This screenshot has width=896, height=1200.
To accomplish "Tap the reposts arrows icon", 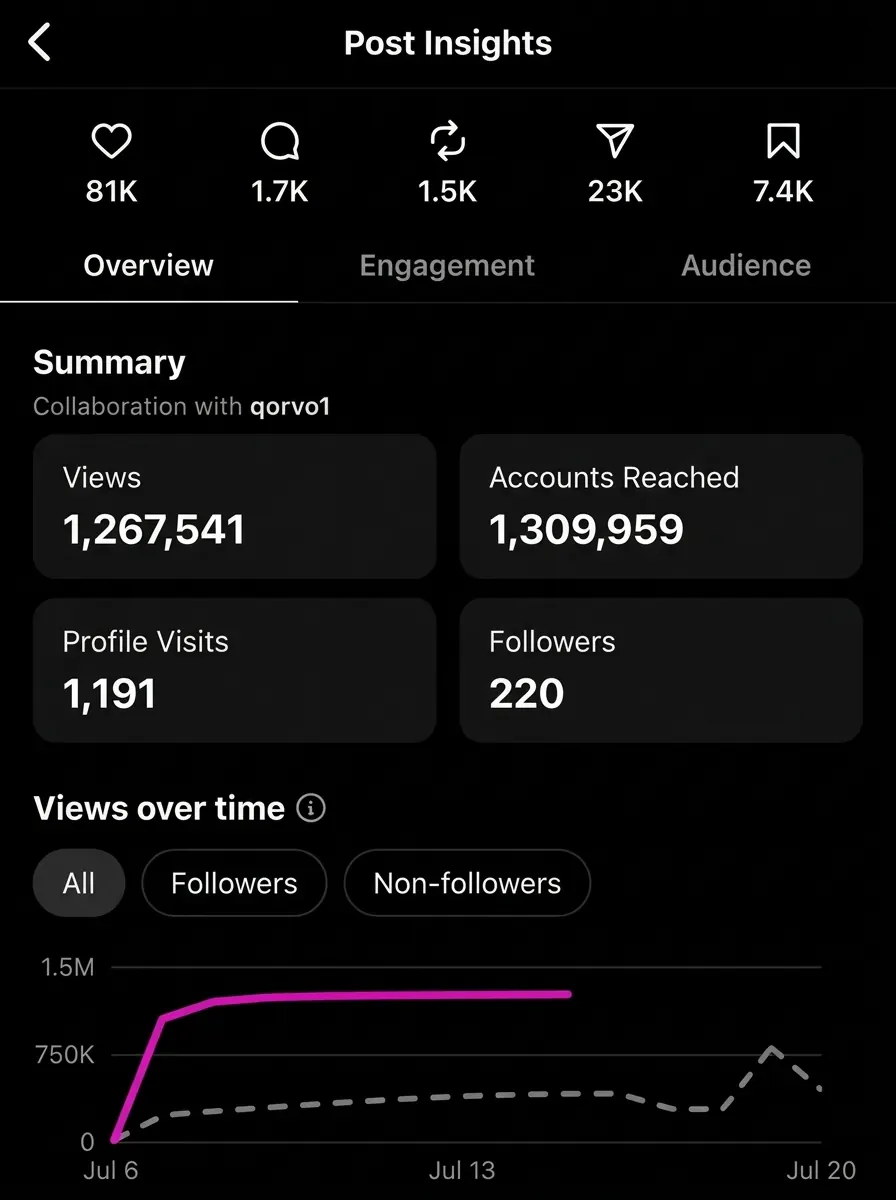I will [x=447, y=144].
